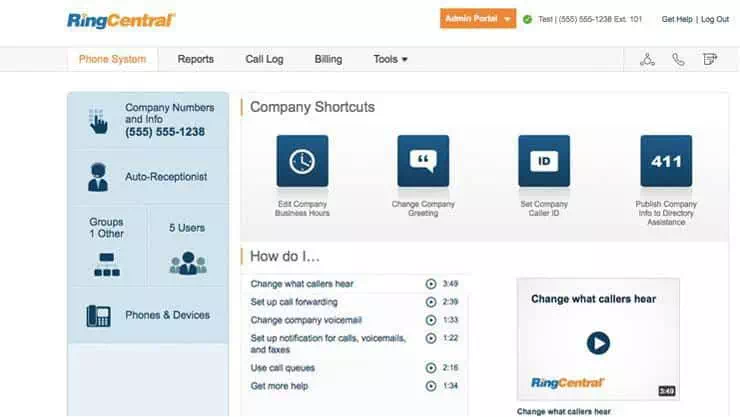Open the Call Log tab
Viewport: 740px width, 417px height.
pos(264,59)
